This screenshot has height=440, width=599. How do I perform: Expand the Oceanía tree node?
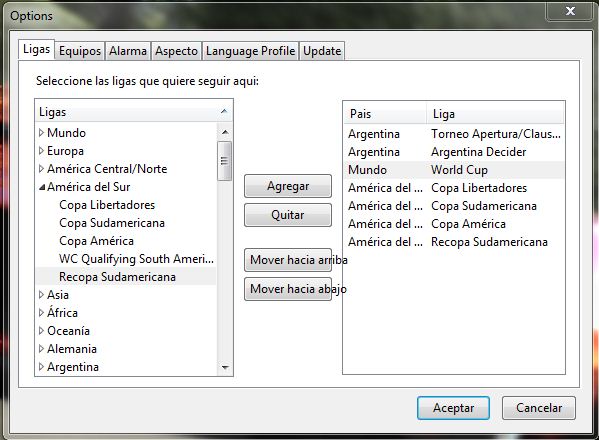[41, 331]
